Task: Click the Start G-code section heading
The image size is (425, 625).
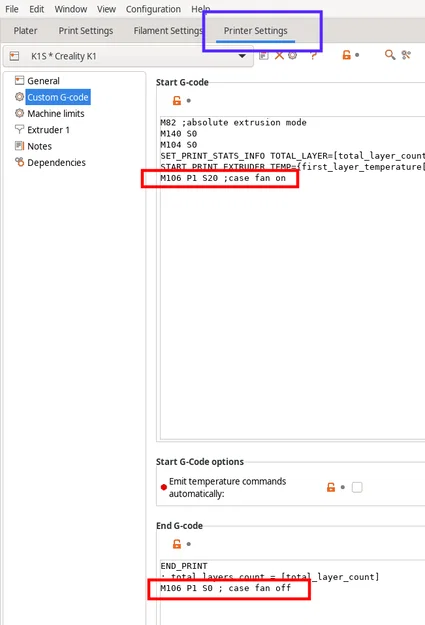Action: point(182,83)
